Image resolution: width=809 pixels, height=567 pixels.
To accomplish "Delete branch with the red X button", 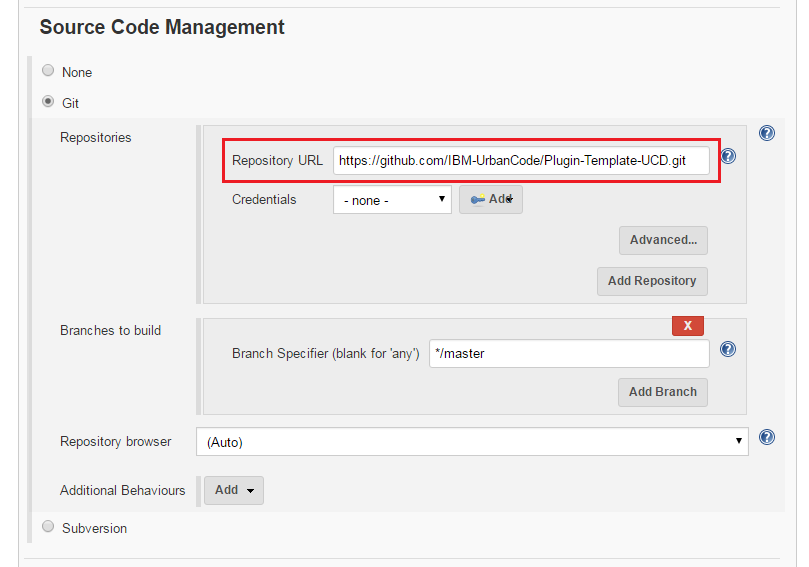I will coord(687,326).
